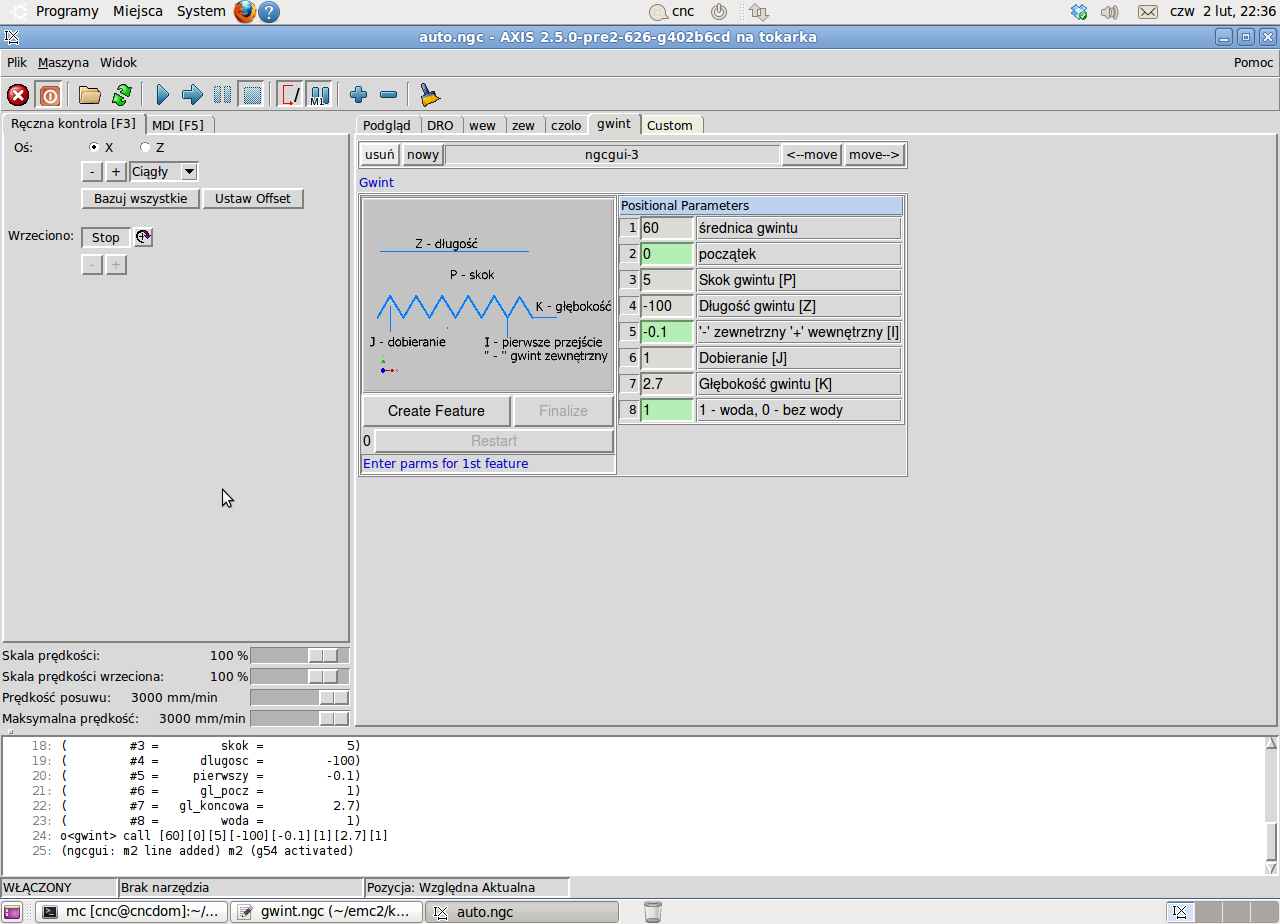The height and width of the screenshot is (924, 1280).
Task: Show desktop icon in bottom-left panel
Action: tap(13, 912)
